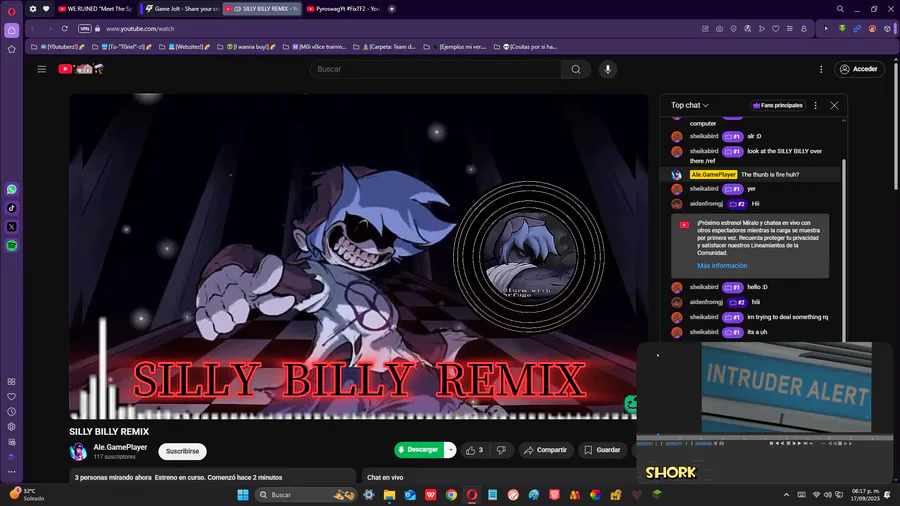Open TikTok in the Opera sidebar
The width and height of the screenshot is (900, 506).
tap(11, 208)
